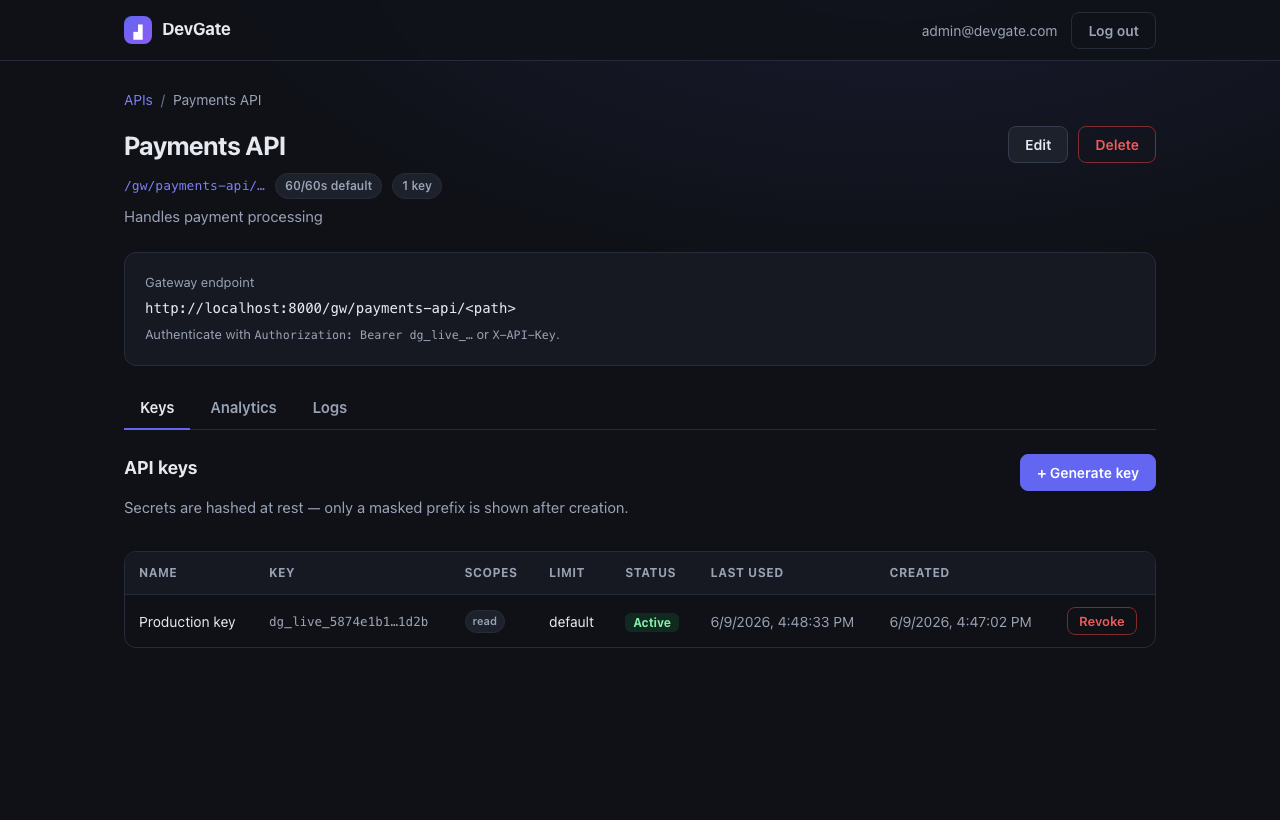Switch to the Keys tab
The width and height of the screenshot is (1280, 820).
coord(157,408)
